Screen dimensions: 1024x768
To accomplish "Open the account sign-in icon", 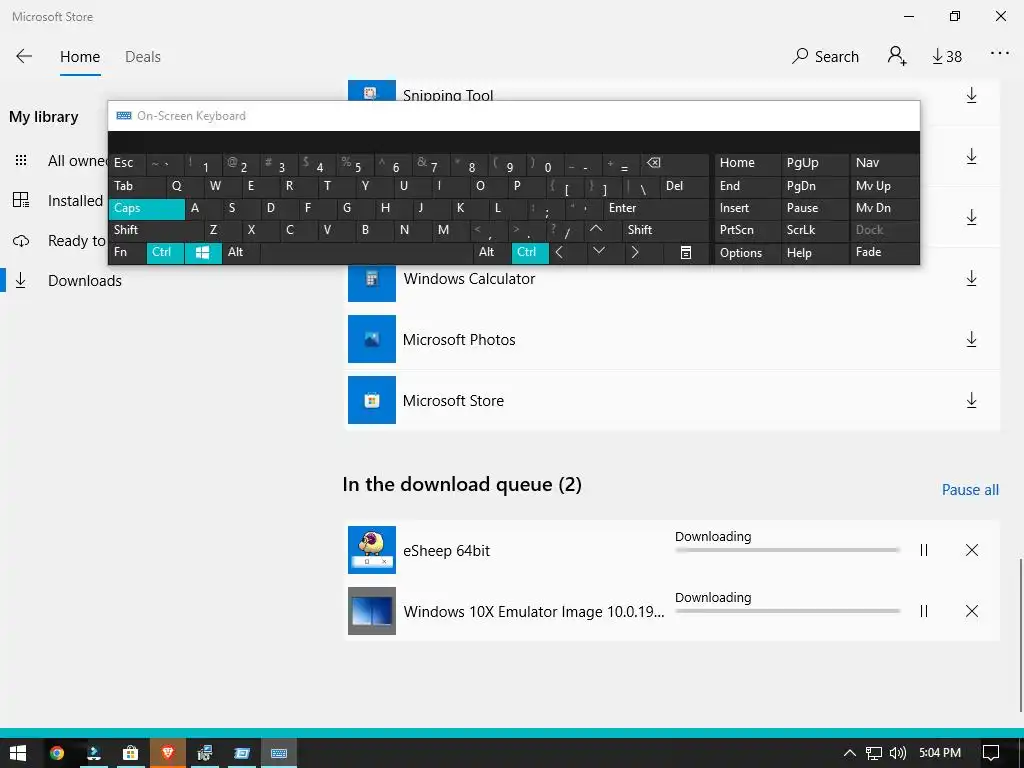I will pyautogui.click(x=897, y=56).
